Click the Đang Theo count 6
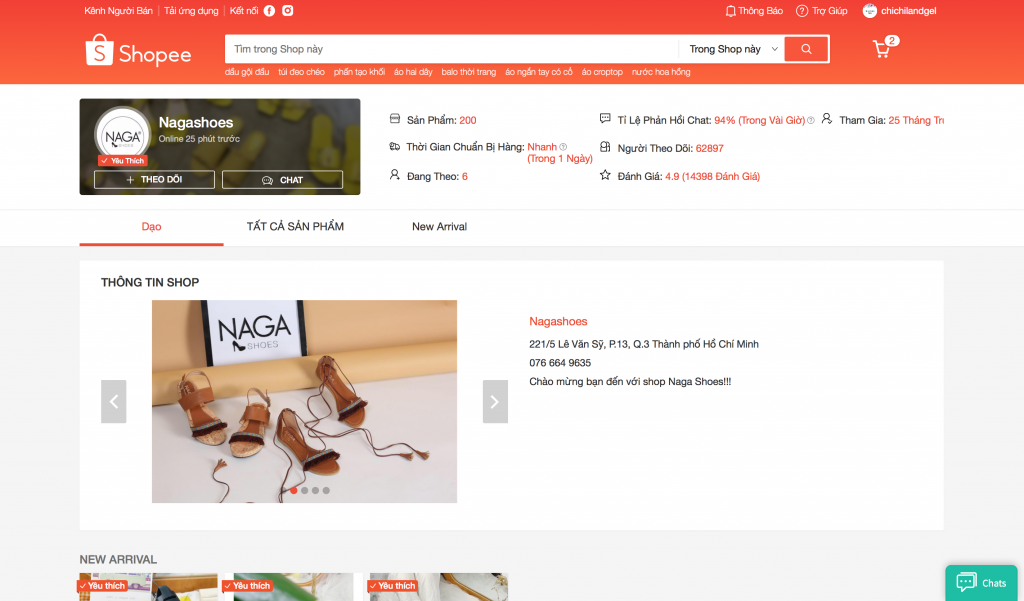 pos(464,176)
